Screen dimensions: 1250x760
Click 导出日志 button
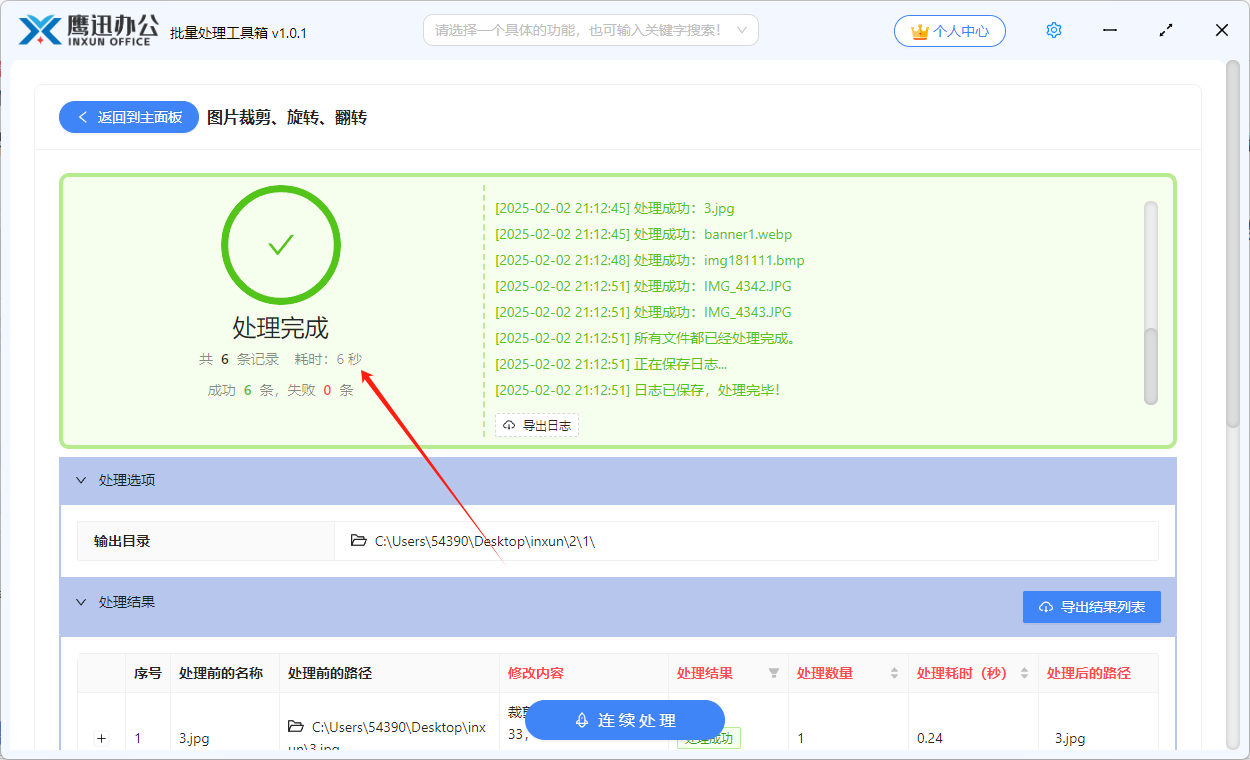click(537, 425)
